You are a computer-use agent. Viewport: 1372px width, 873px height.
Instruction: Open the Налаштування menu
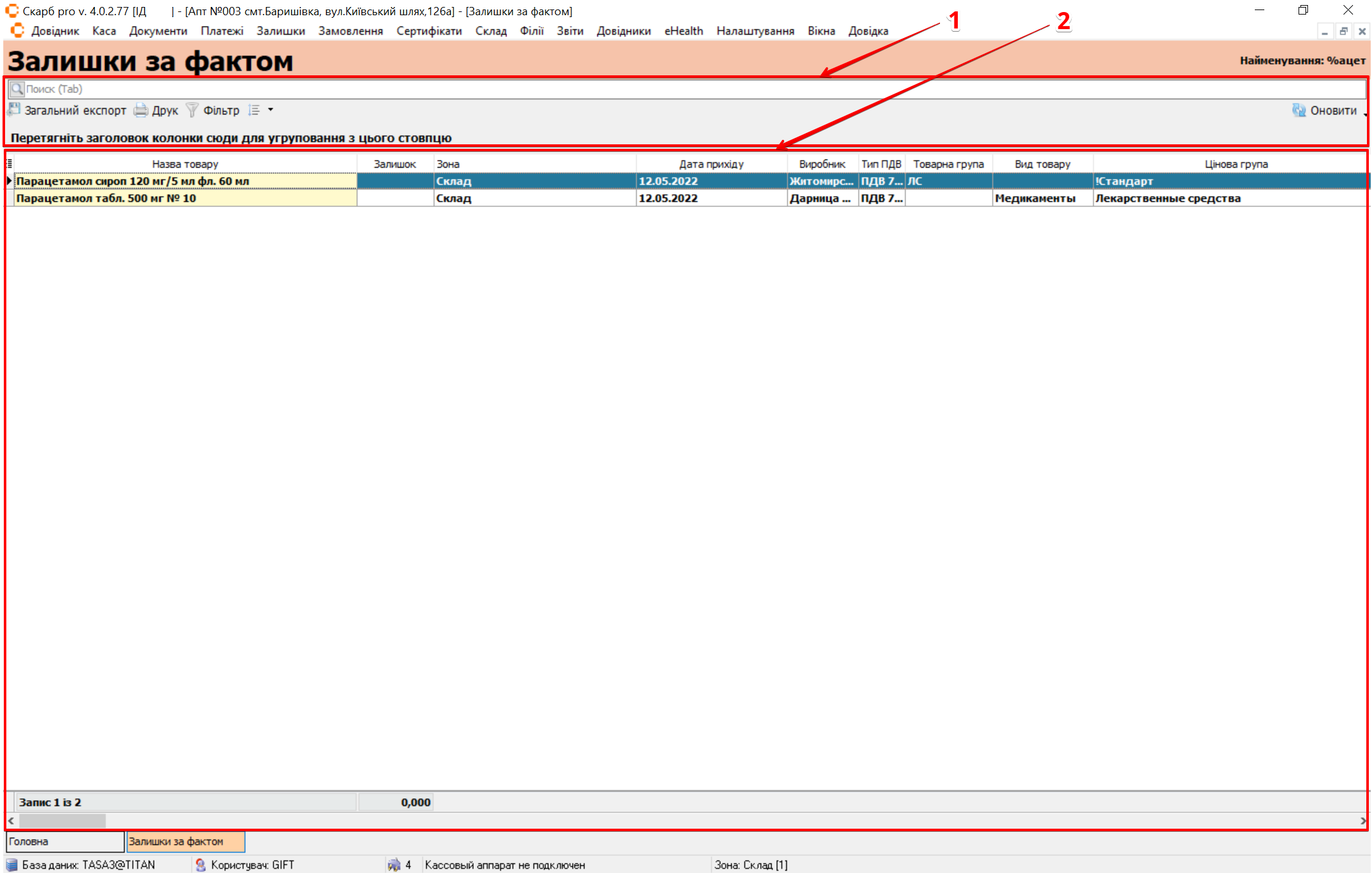click(755, 31)
